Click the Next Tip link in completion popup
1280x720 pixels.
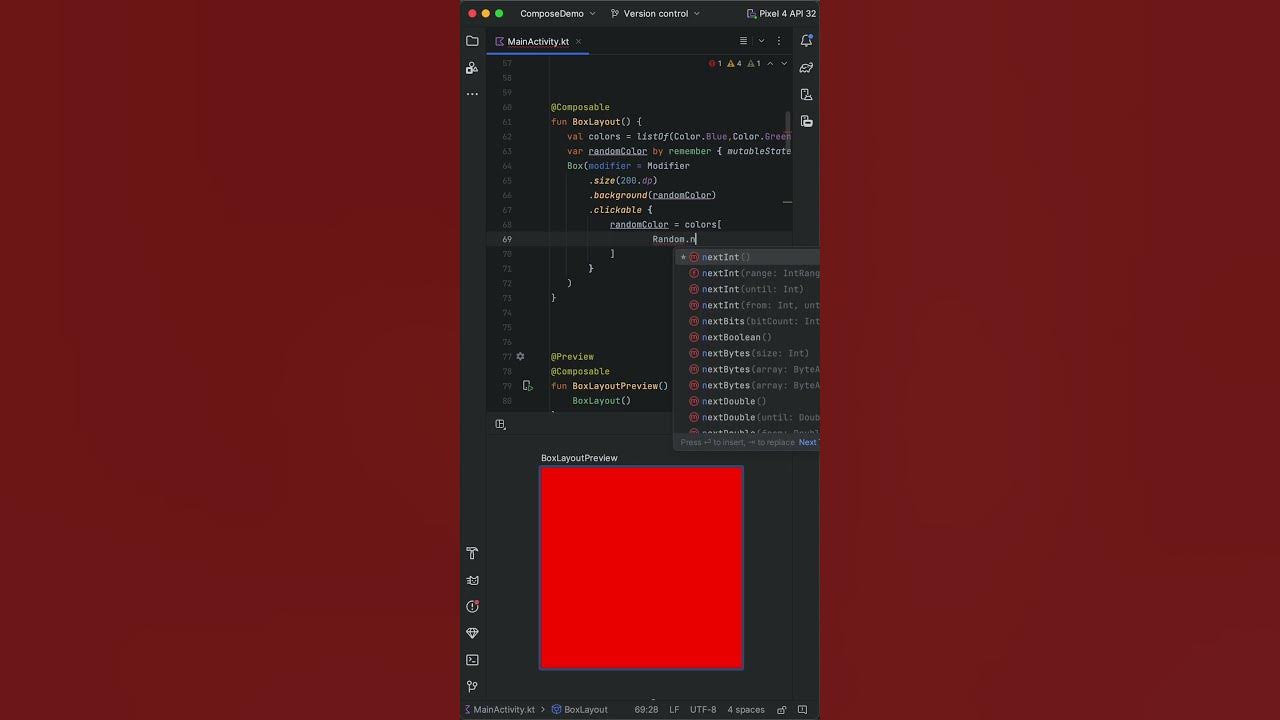point(808,442)
